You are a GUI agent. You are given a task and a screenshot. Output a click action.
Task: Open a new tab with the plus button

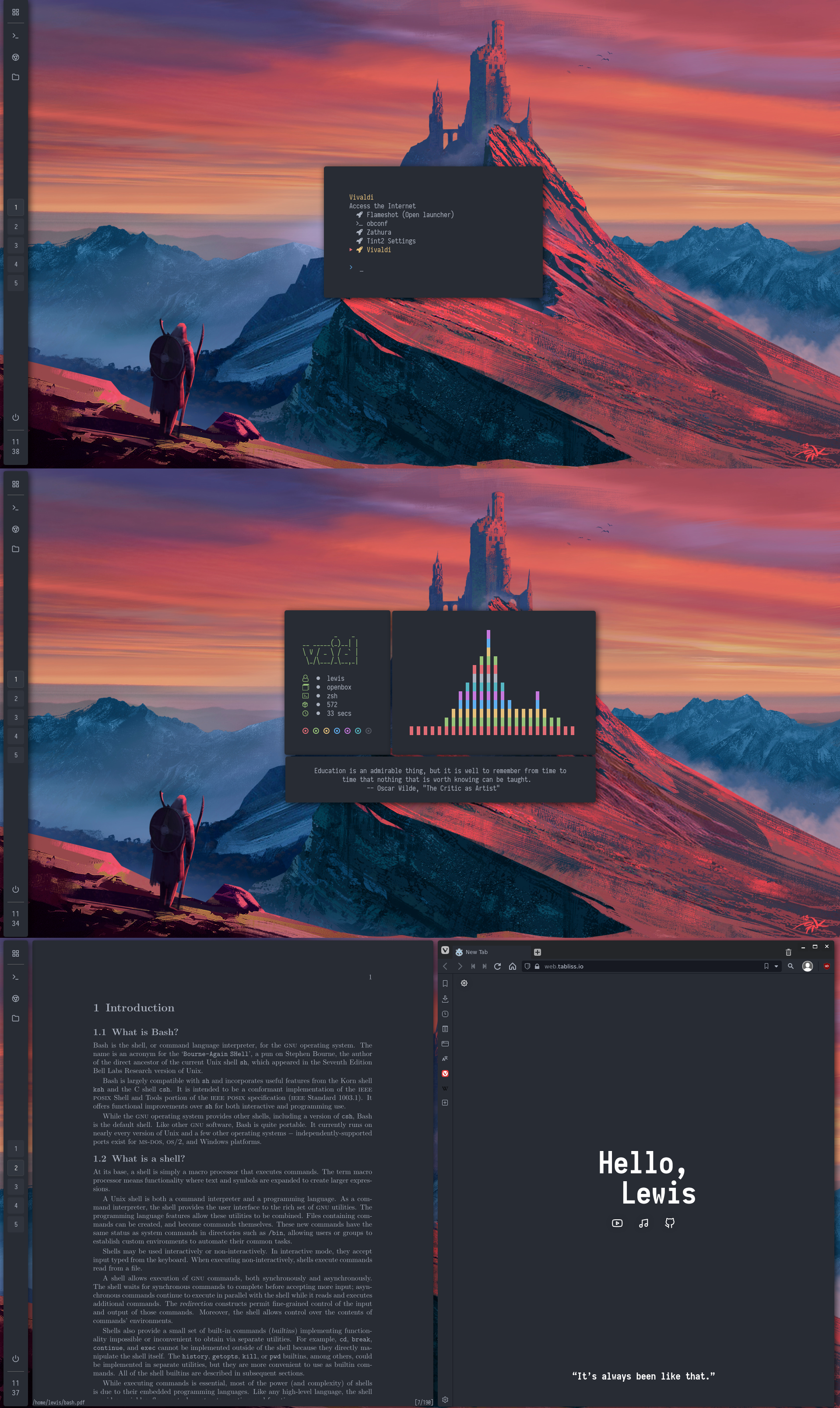(x=537, y=952)
